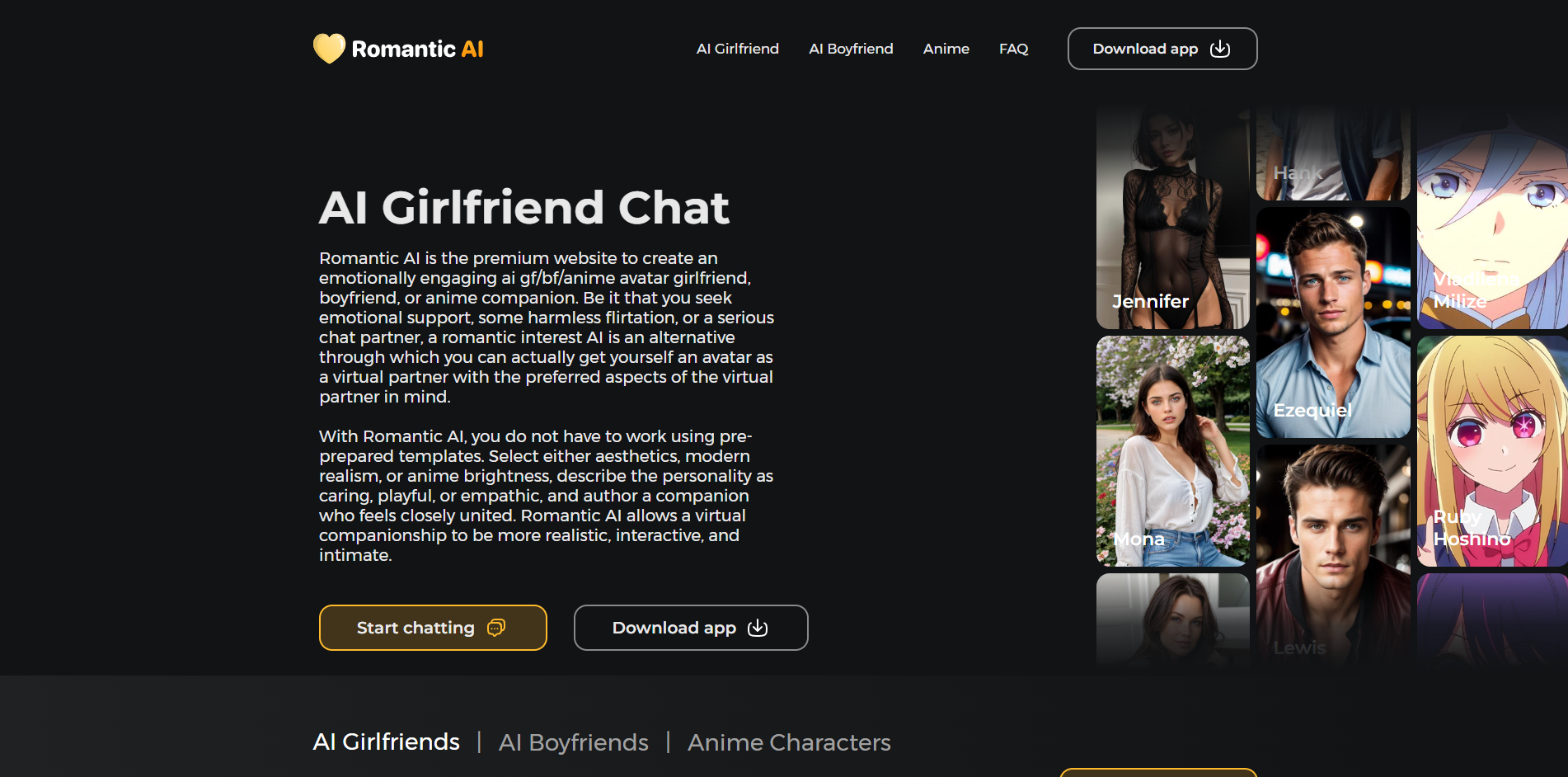Click the Download app button in header

point(1162,49)
